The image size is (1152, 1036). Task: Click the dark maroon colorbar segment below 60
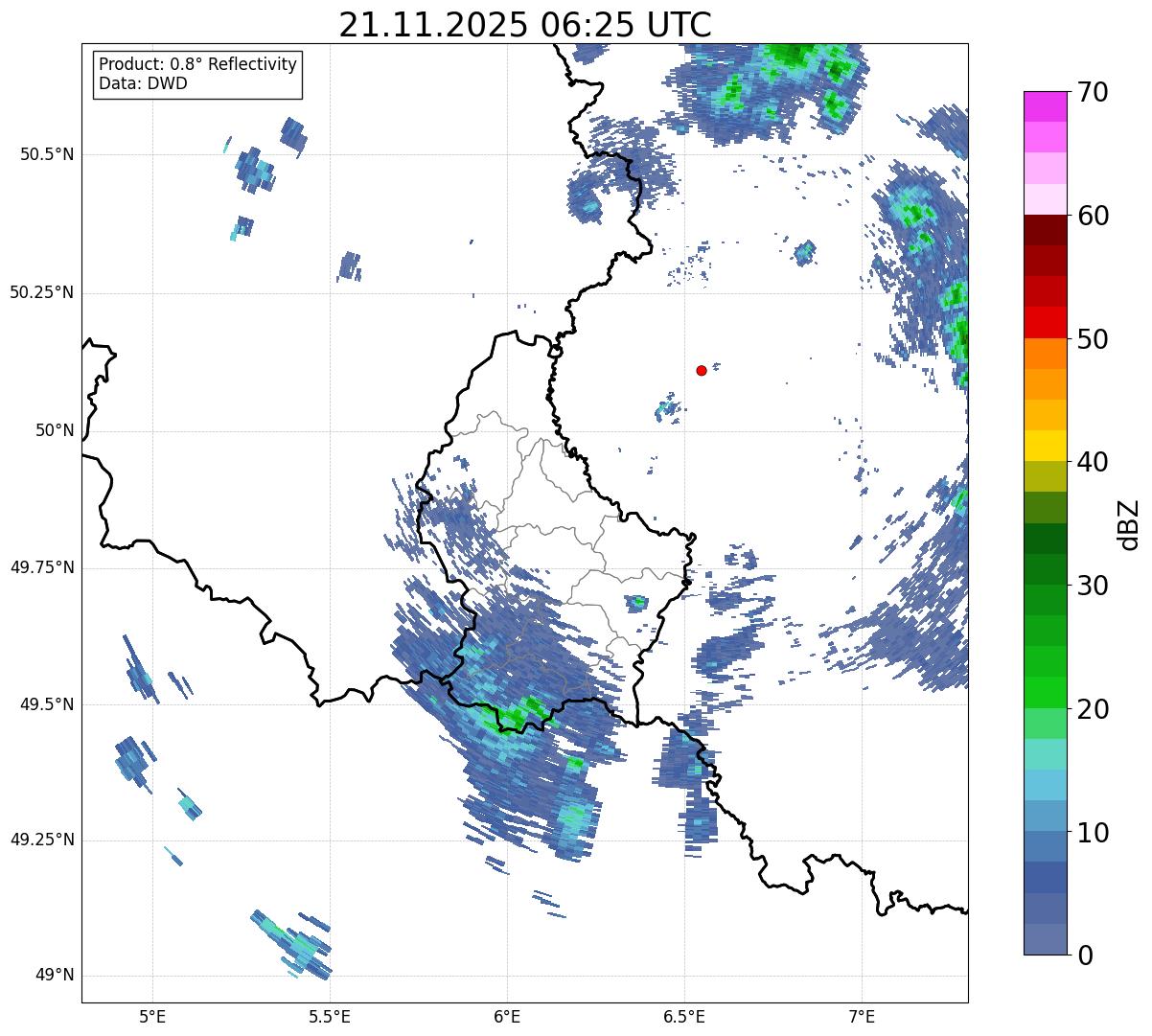1046,230
